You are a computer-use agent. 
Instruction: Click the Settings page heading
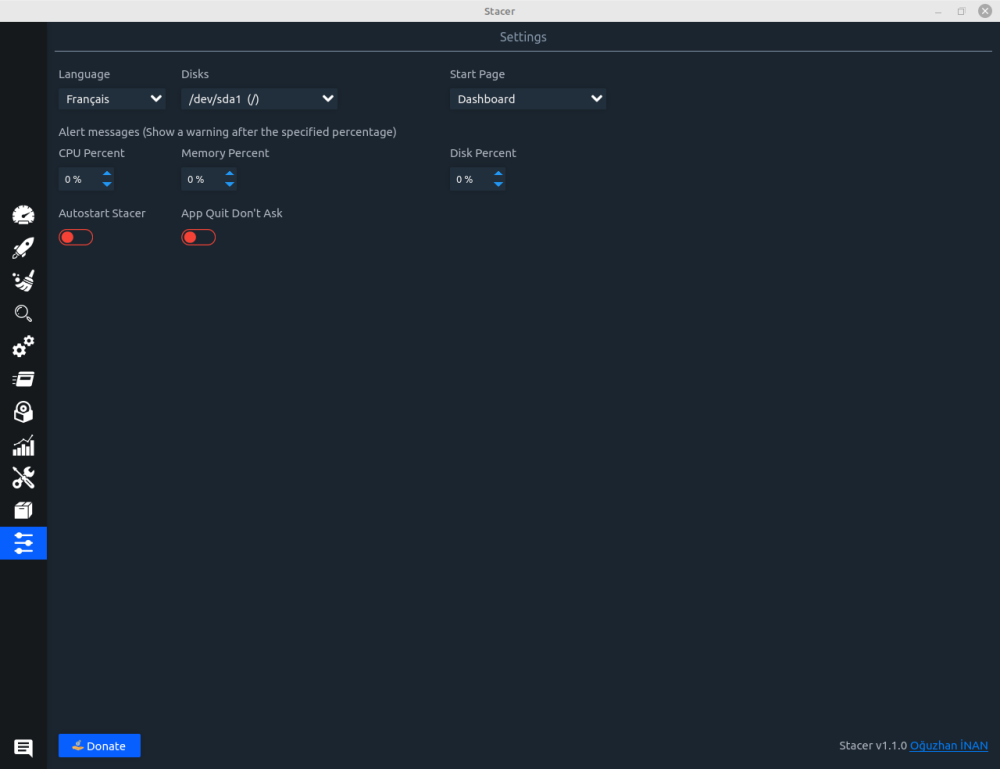(x=523, y=37)
